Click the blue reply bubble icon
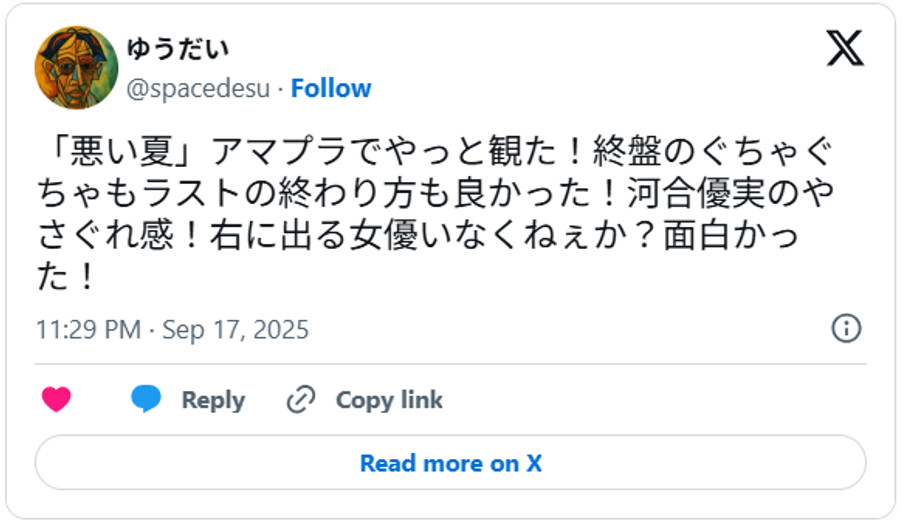902x527 pixels. coord(146,400)
